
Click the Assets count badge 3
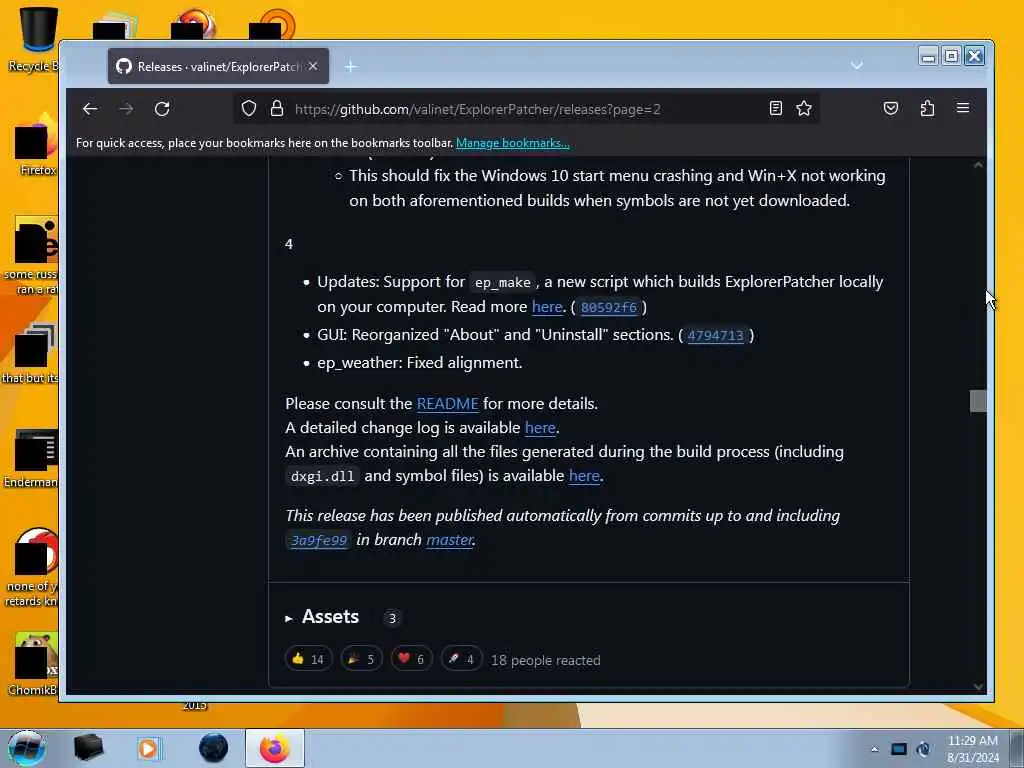392,618
